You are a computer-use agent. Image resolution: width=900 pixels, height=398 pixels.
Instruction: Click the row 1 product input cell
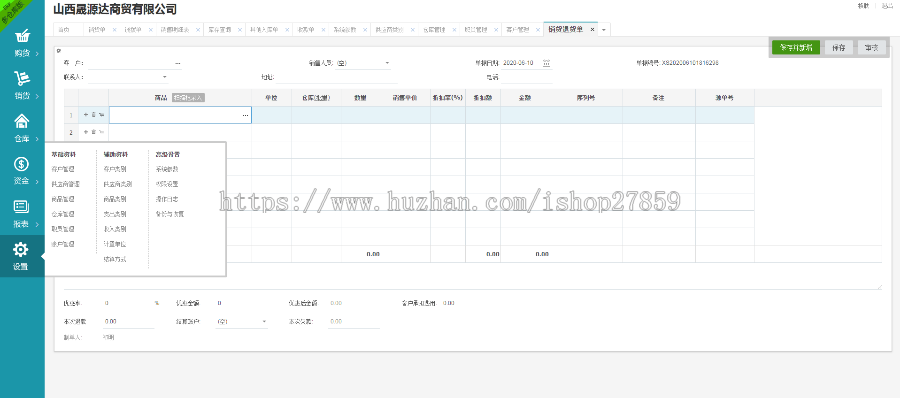(x=180, y=115)
